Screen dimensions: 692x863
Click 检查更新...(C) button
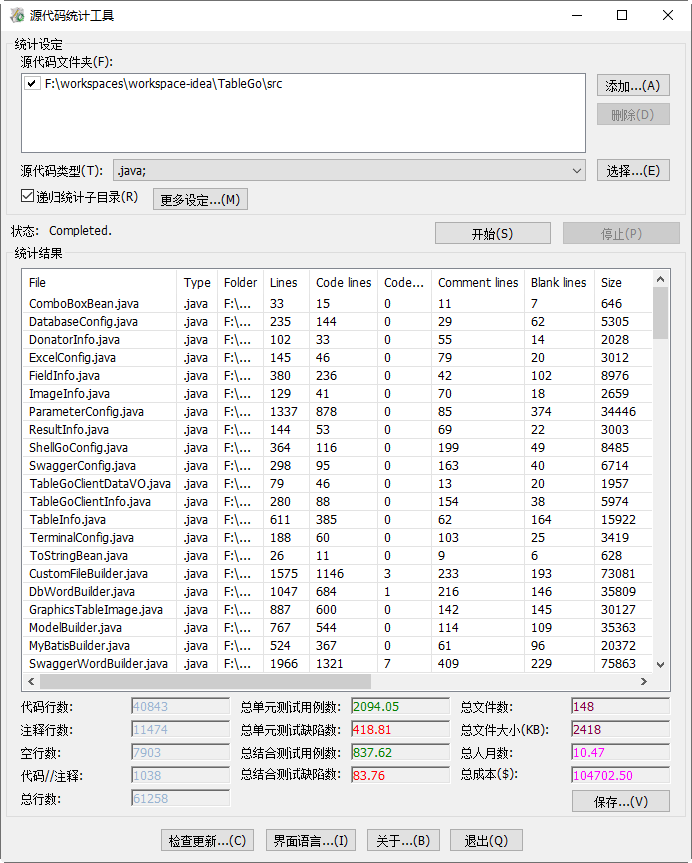pyautogui.click(x=208, y=840)
